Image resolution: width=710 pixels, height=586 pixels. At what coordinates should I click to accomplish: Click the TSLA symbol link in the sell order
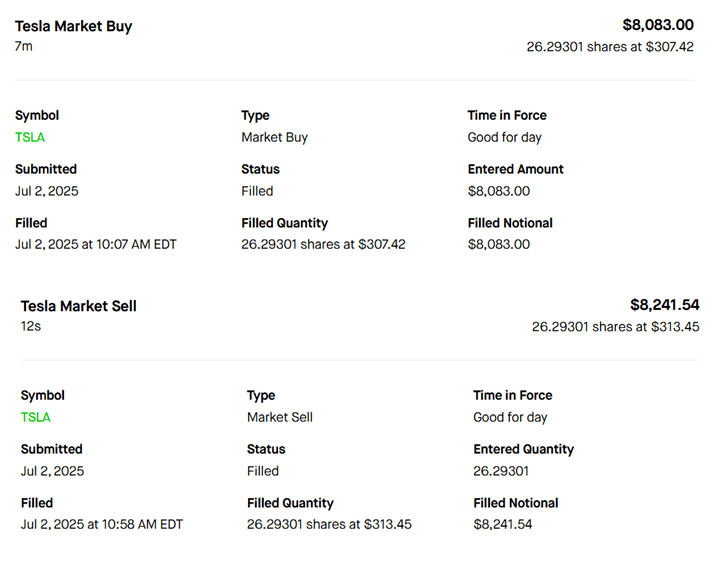coord(36,417)
